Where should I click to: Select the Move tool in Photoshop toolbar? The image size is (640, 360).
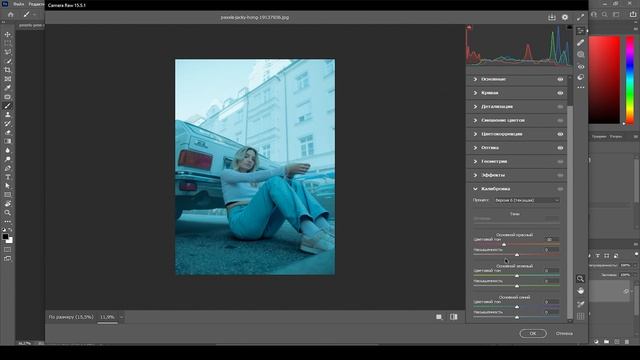coord(7,34)
